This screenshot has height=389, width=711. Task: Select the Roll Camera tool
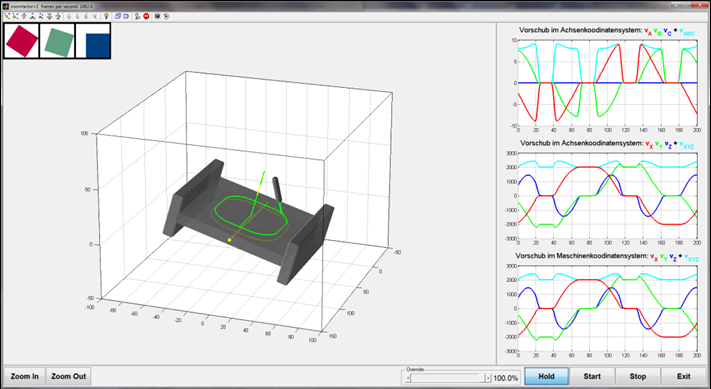[x=58, y=16]
